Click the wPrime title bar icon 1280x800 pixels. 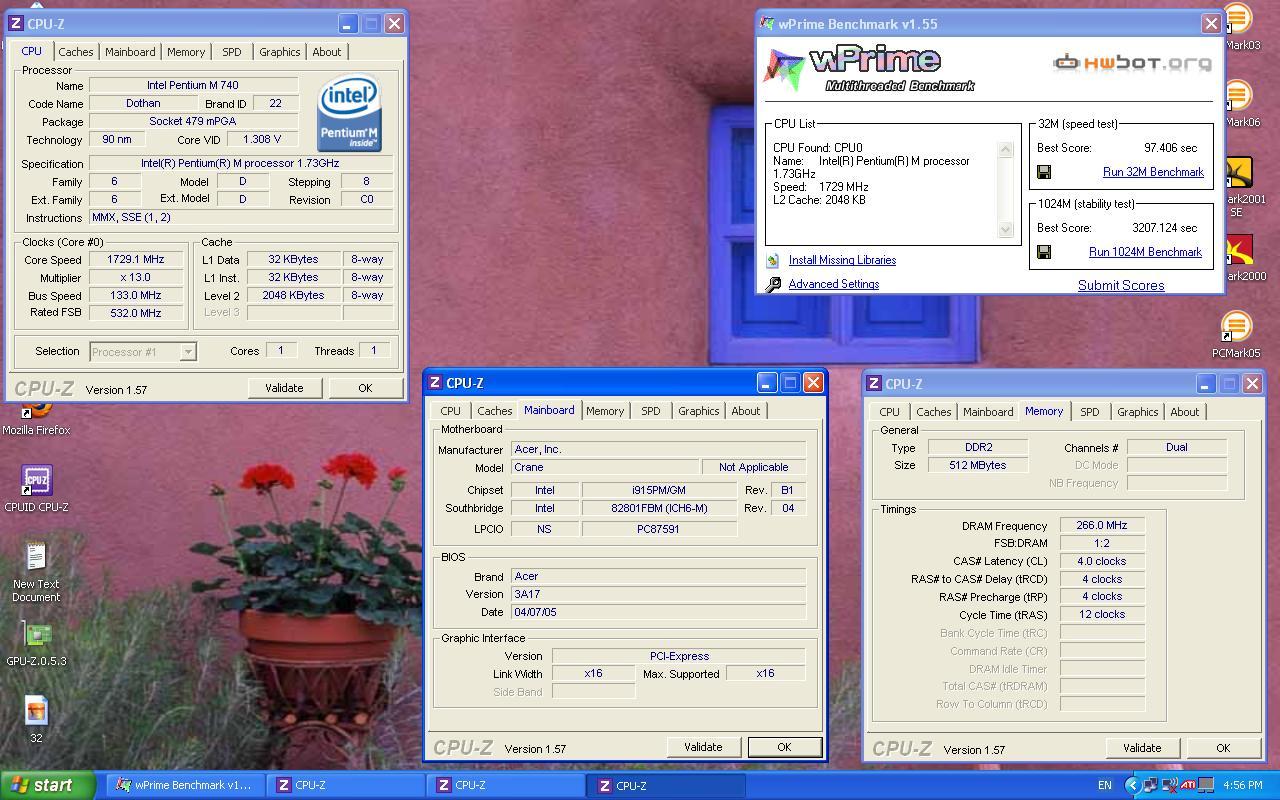click(x=767, y=23)
